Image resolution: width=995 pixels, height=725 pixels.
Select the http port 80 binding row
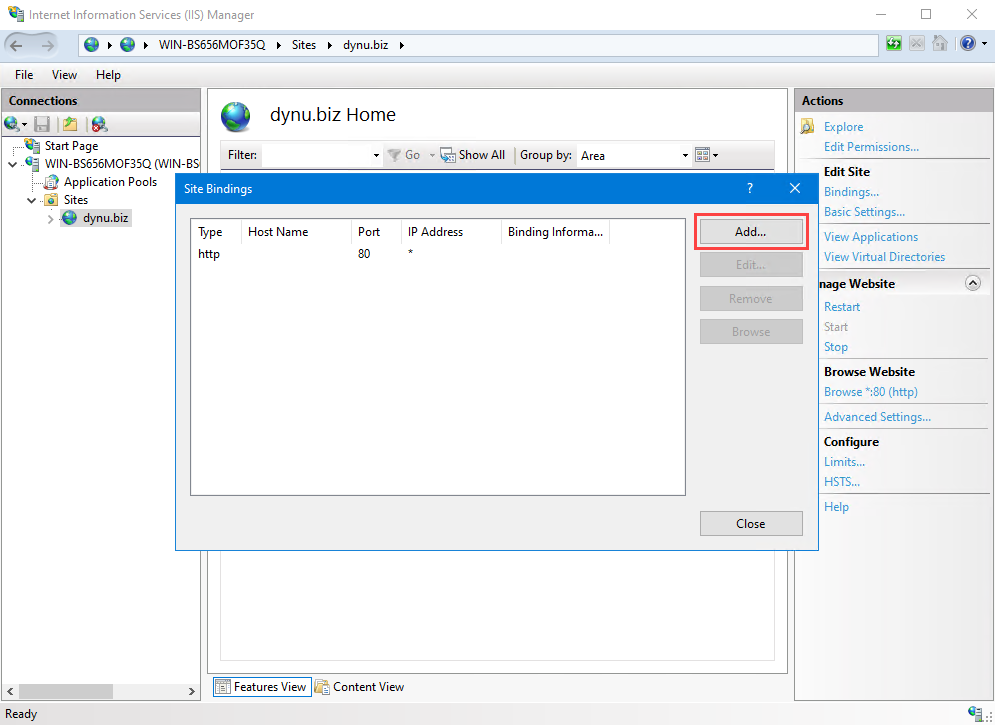click(438, 254)
